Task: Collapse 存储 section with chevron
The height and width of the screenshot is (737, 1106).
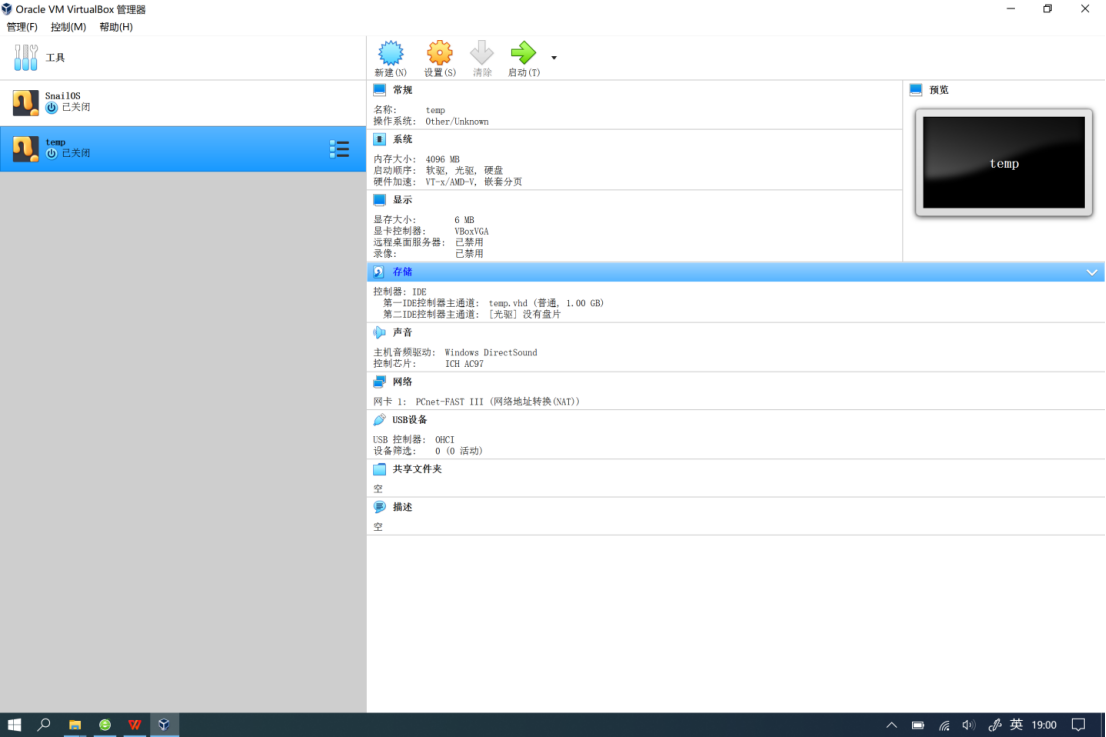Action: tap(1091, 272)
